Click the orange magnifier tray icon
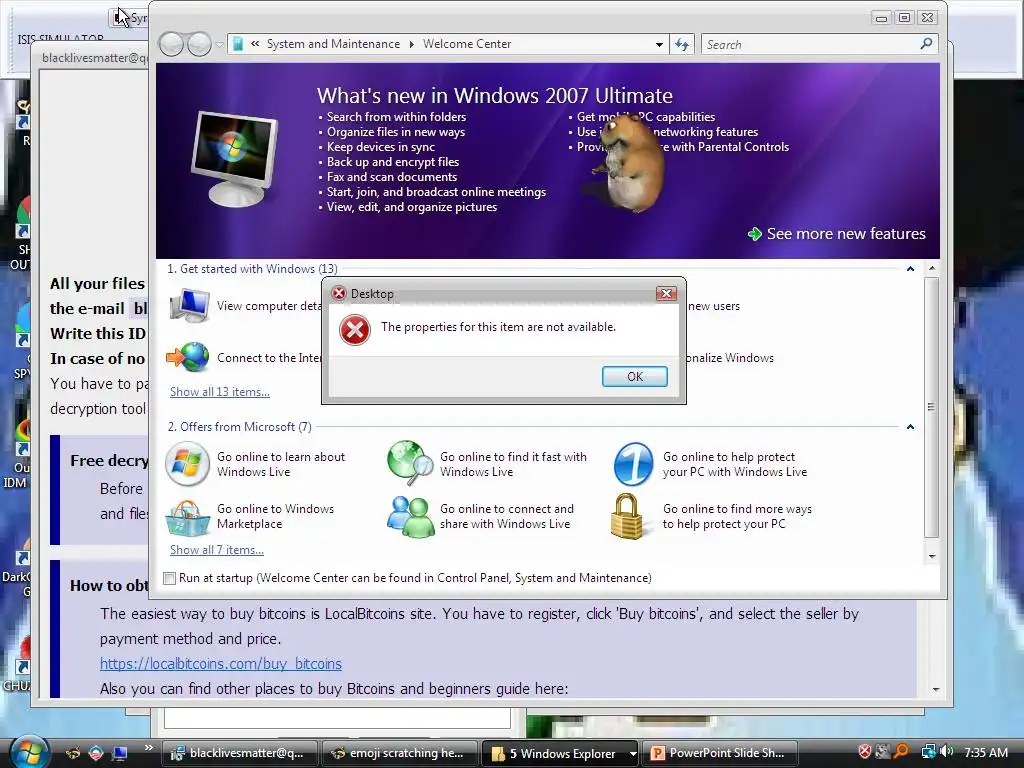The image size is (1024, 768). click(x=901, y=752)
